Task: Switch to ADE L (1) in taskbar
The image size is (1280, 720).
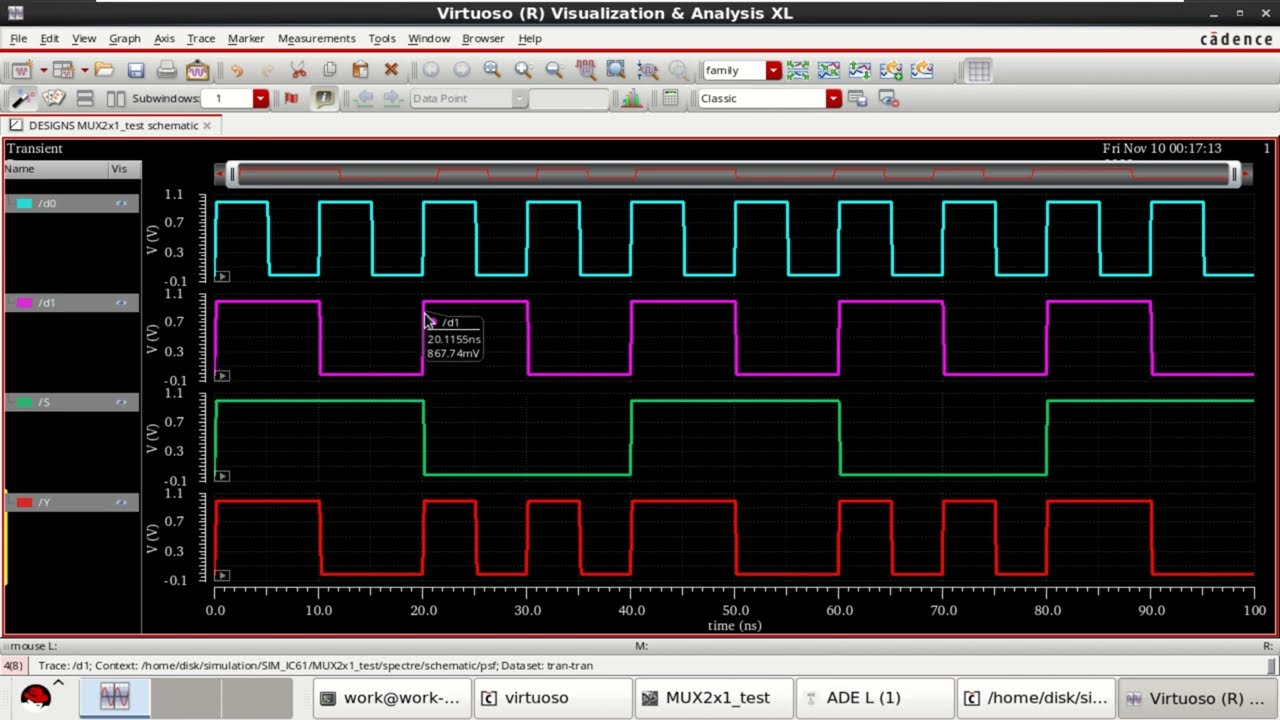Action: pyautogui.click(x=875, y=698)
